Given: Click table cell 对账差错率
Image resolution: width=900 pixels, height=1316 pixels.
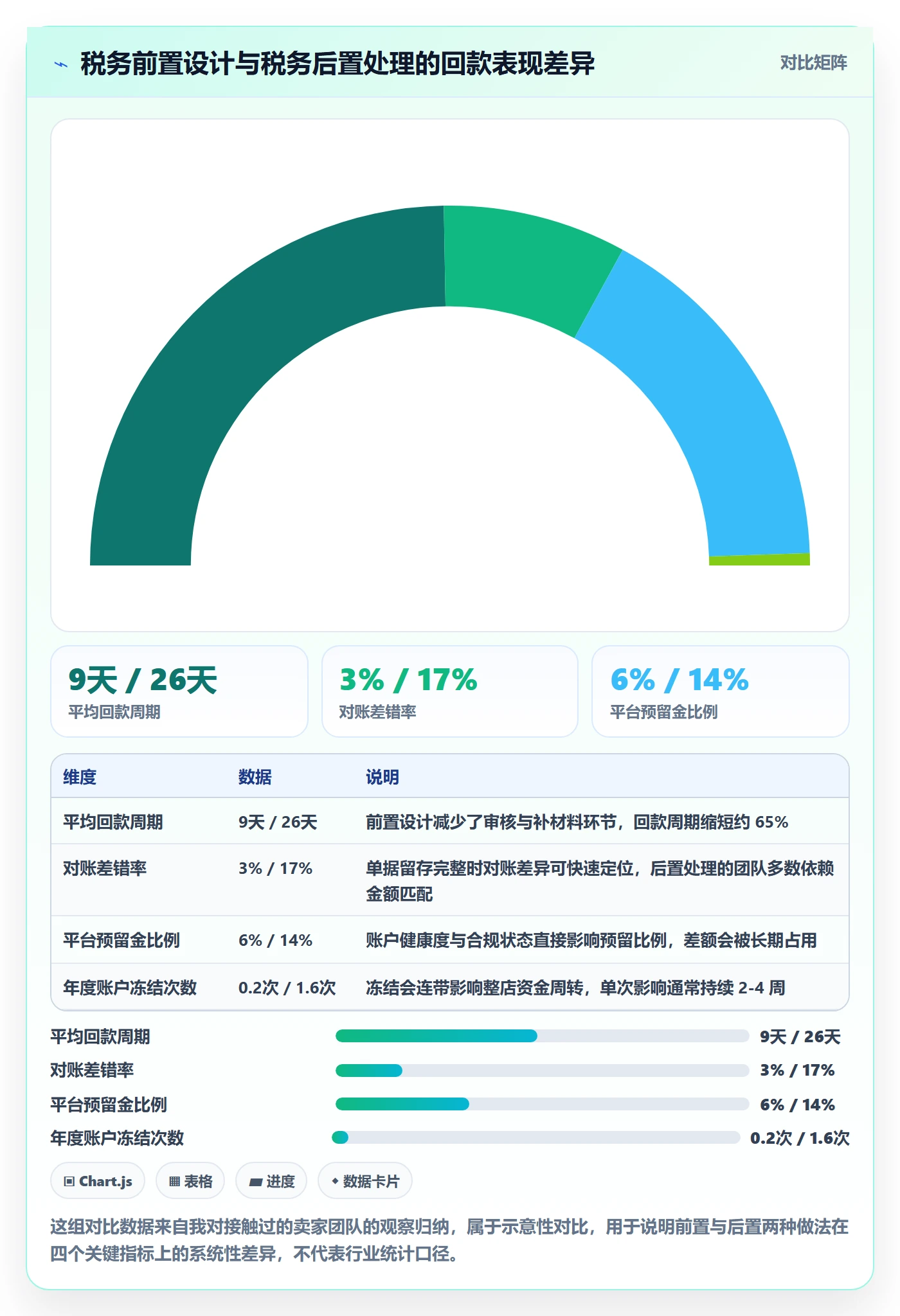Looking at the screenshot, I should (105, 868).
